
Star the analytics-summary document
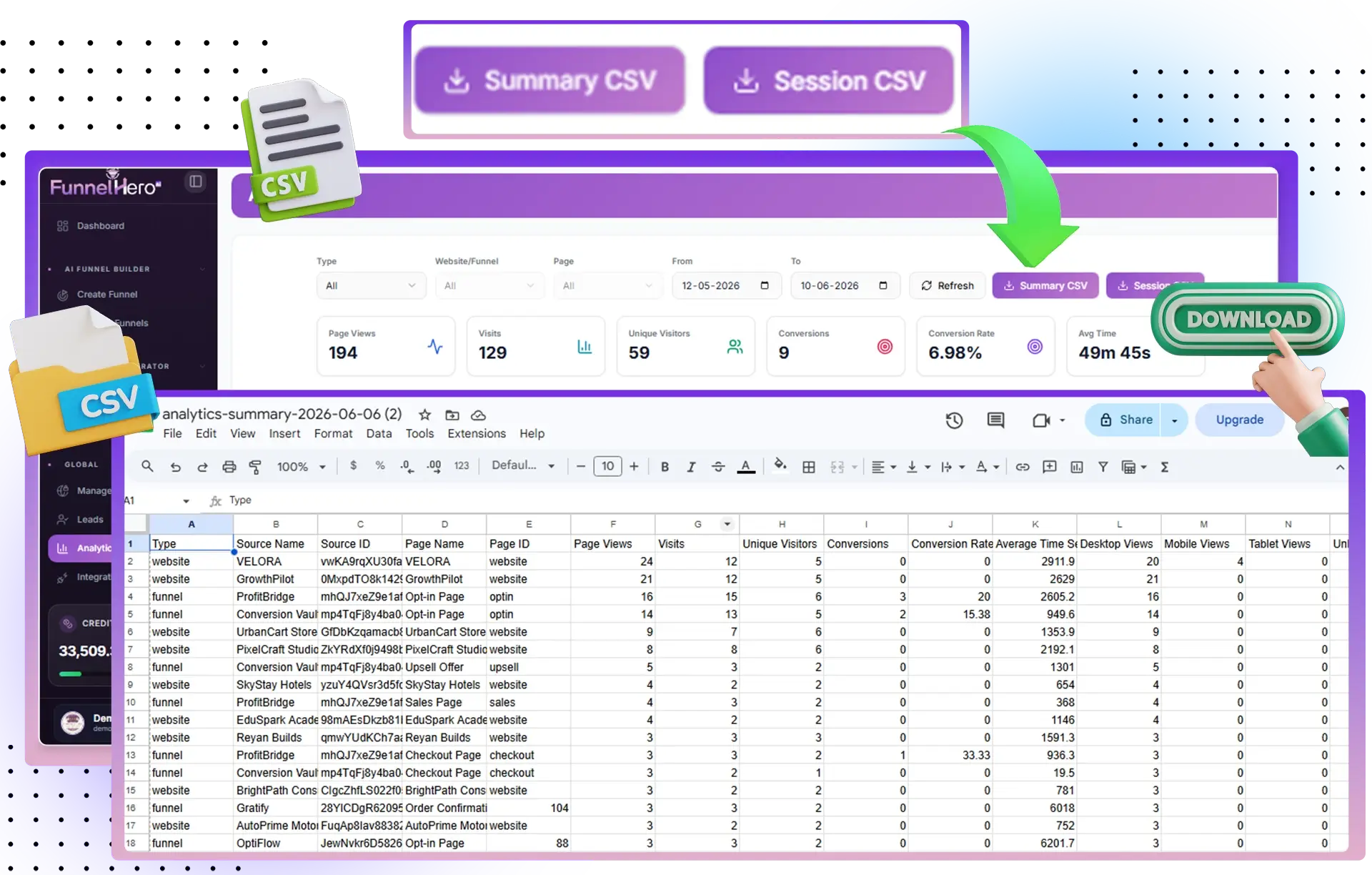click(x=424, y=415)
